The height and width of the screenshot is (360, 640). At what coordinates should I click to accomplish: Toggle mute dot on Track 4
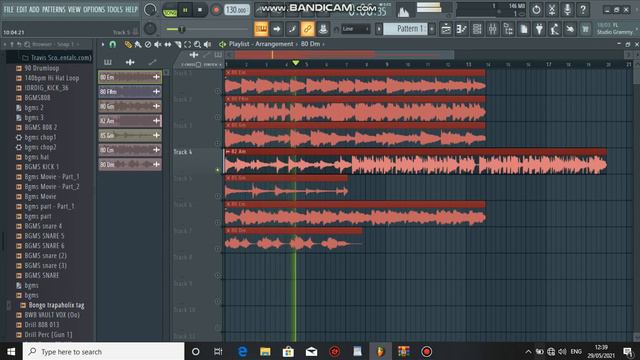218,170
